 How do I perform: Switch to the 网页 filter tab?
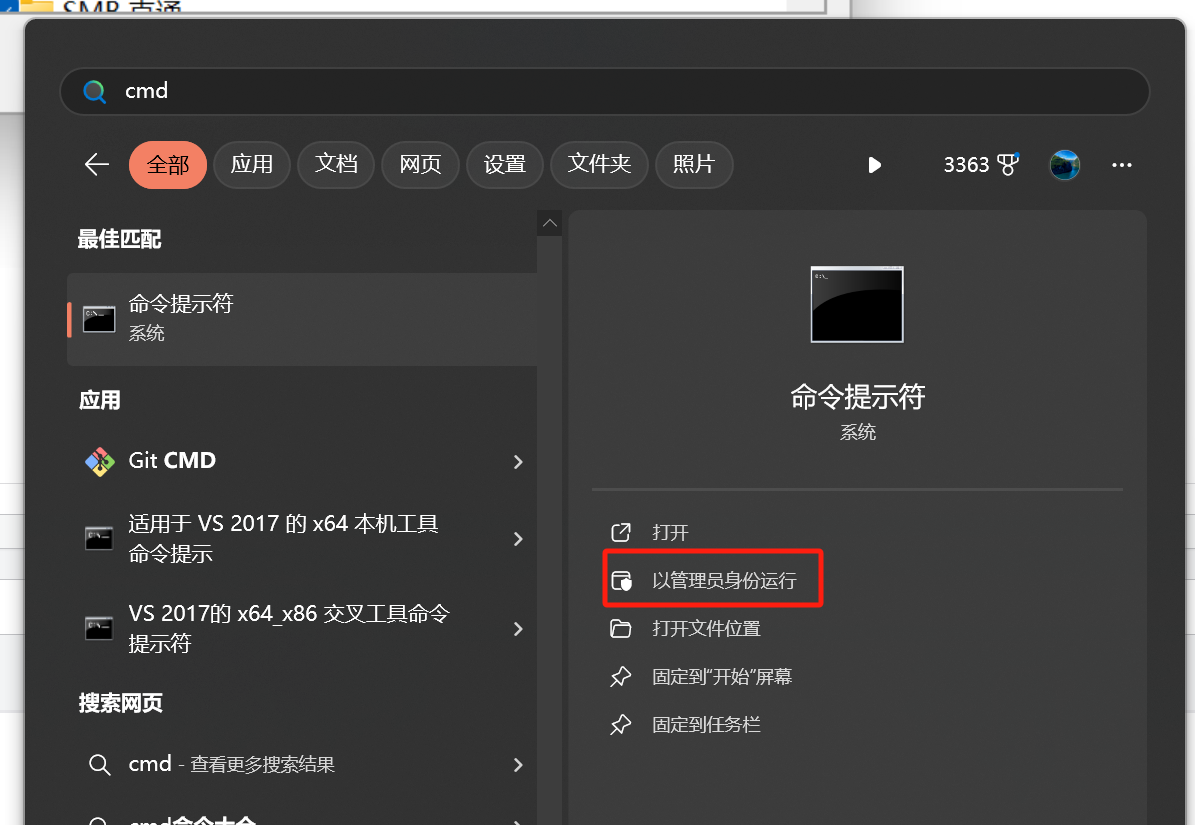(x=420, y=165)
